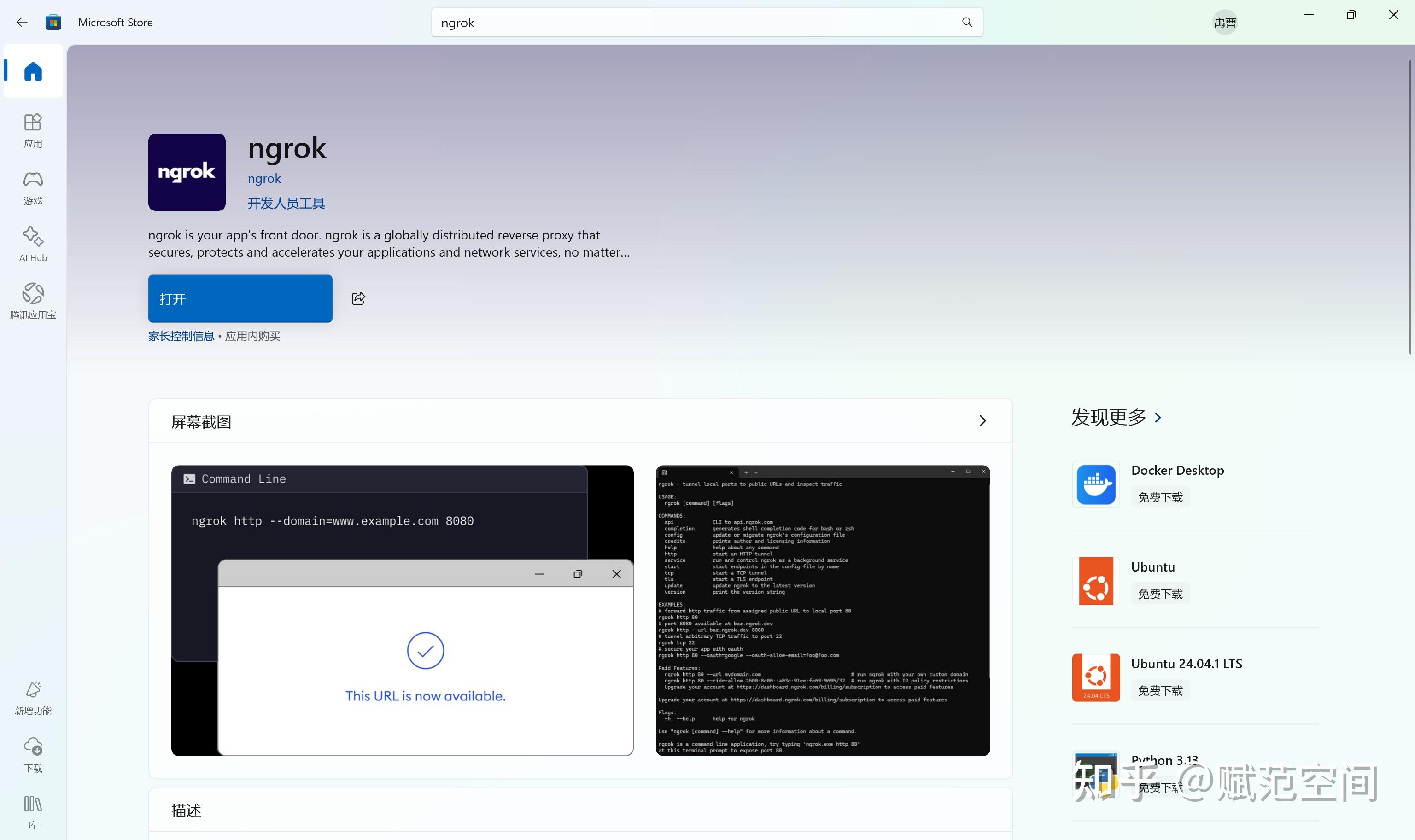This screenshot has height=840, width=1415.
Task: Click the 打开 button to launch ngrok
Action: (x=240, y=298)
